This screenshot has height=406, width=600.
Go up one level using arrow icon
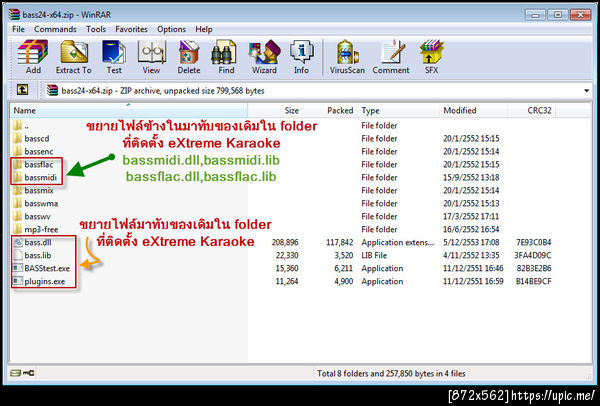point(23,90)
